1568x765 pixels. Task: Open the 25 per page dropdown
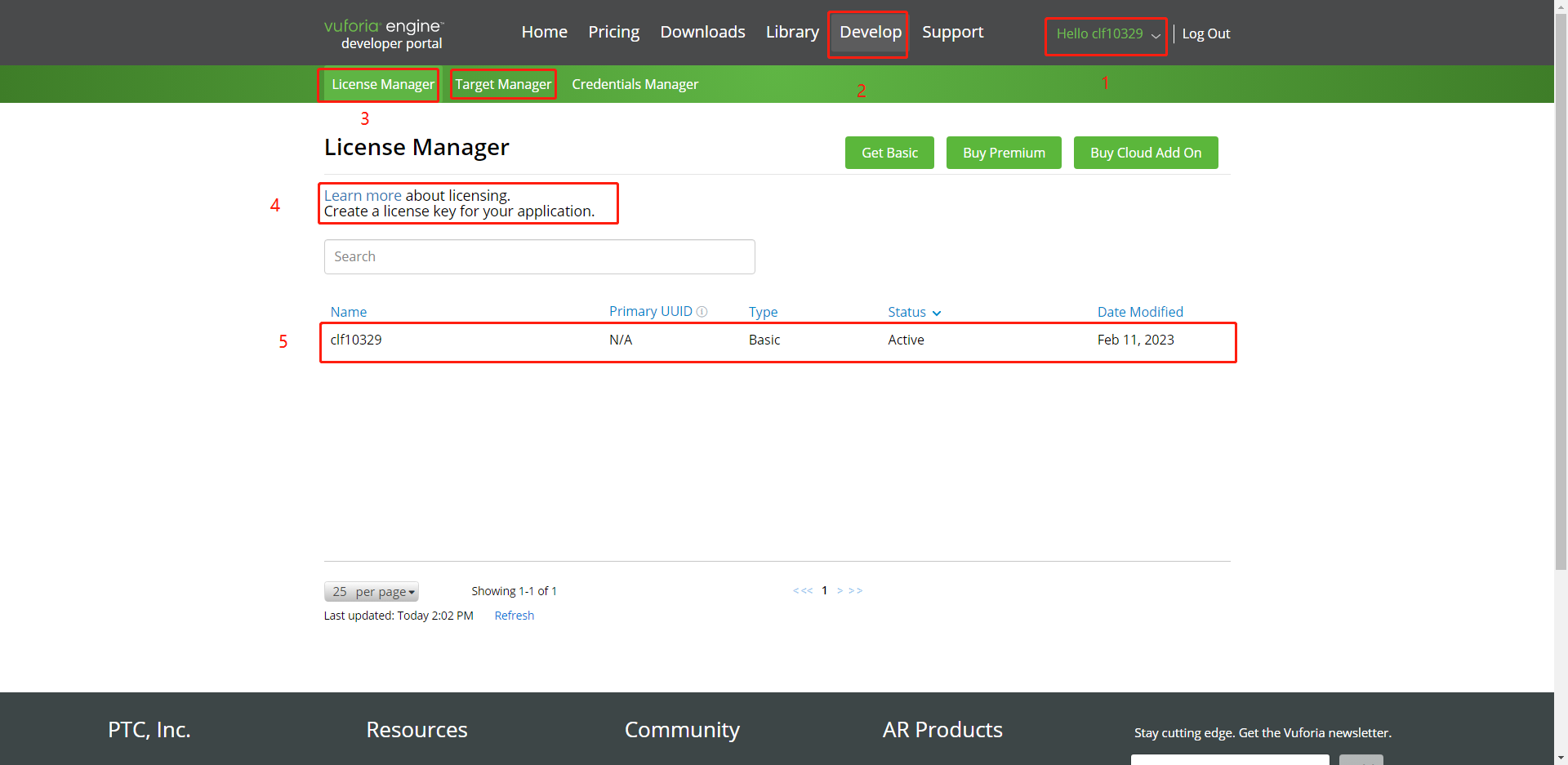pos(372,592)
